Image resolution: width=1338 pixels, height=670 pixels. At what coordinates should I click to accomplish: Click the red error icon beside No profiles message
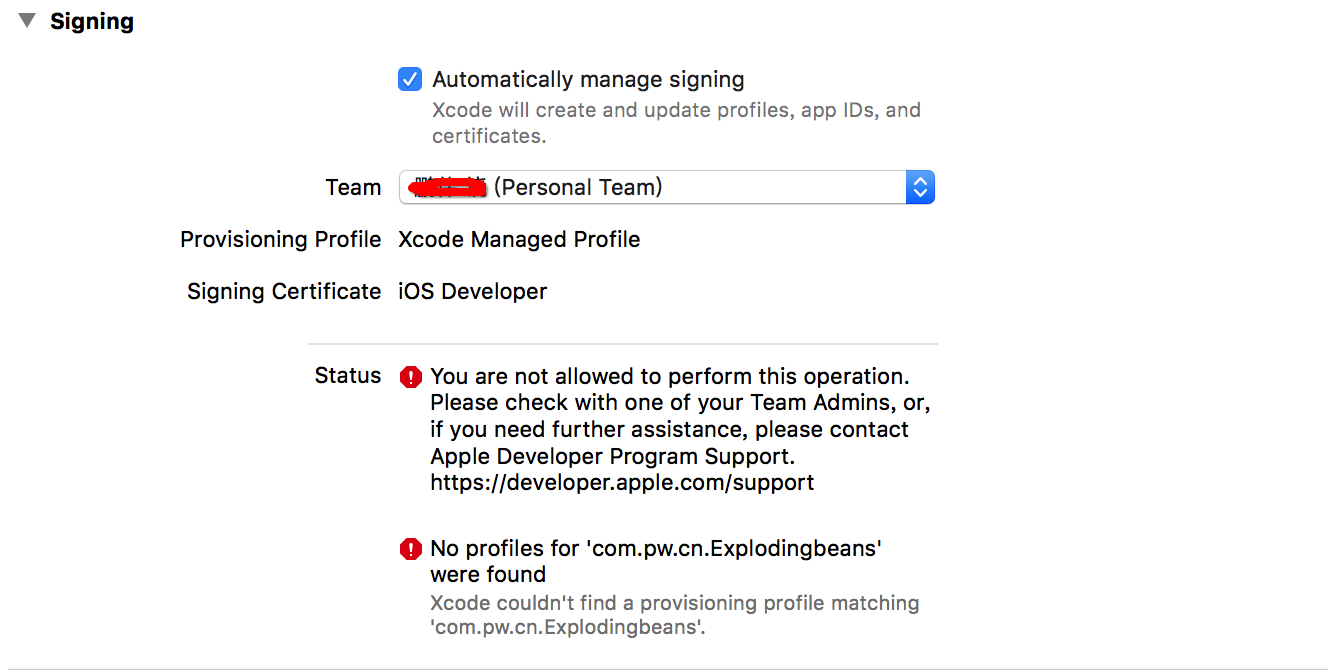[x=411, y=549]
